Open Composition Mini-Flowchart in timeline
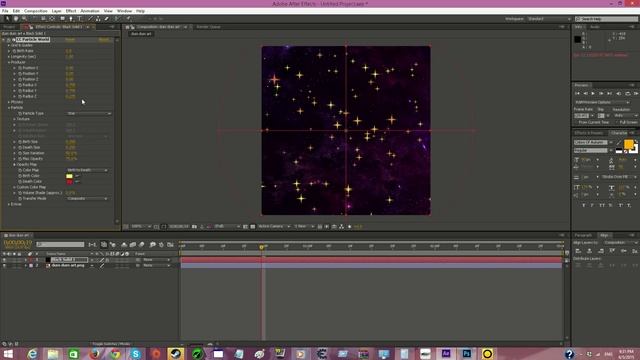This screenshot has width=640, height=360. 93,244
